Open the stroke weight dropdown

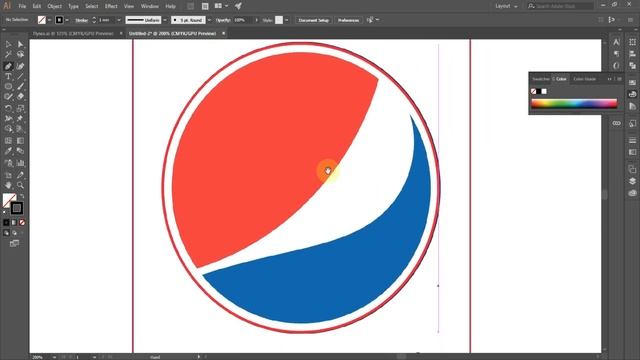pos(119,20)
